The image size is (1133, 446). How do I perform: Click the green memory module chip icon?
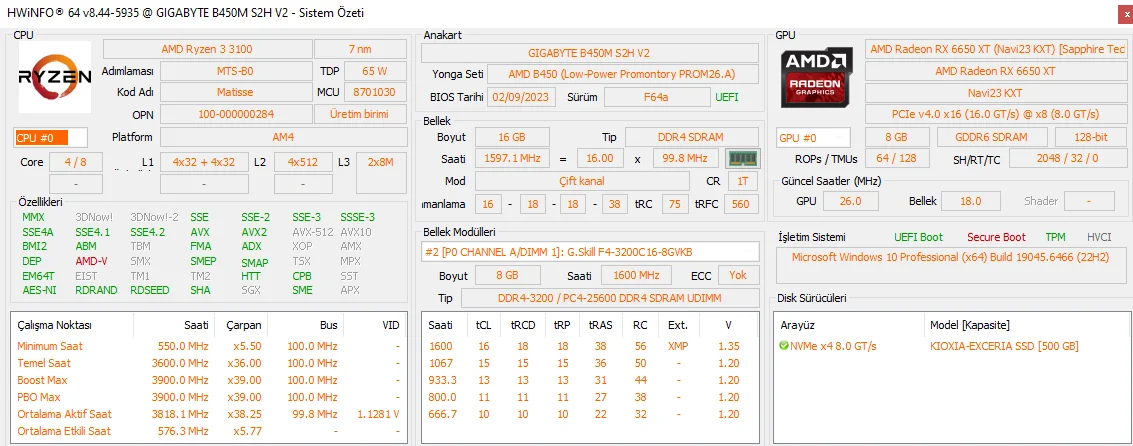[x=741, y=158]
